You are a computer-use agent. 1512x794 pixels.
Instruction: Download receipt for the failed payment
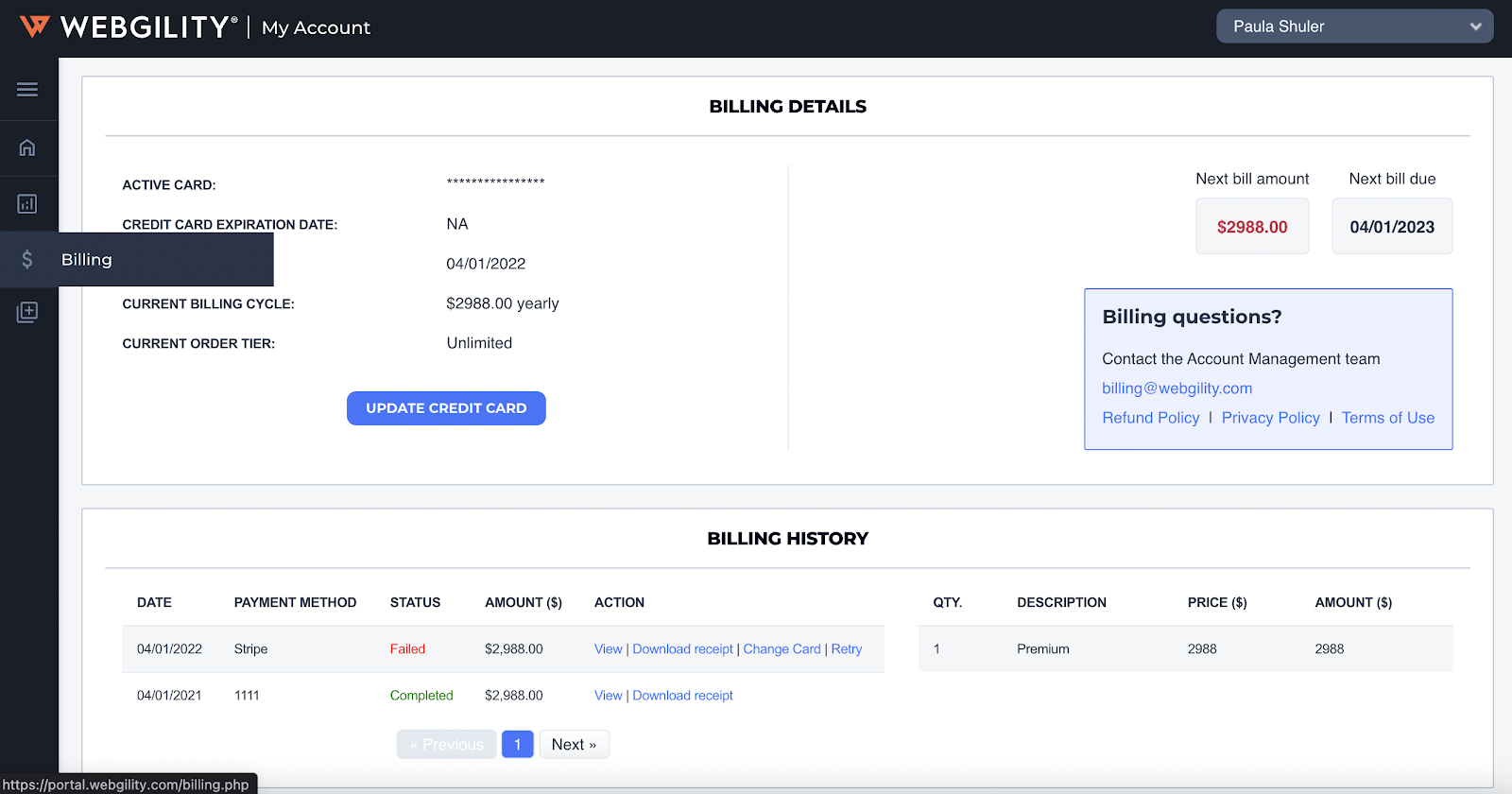tap(682, 649)
